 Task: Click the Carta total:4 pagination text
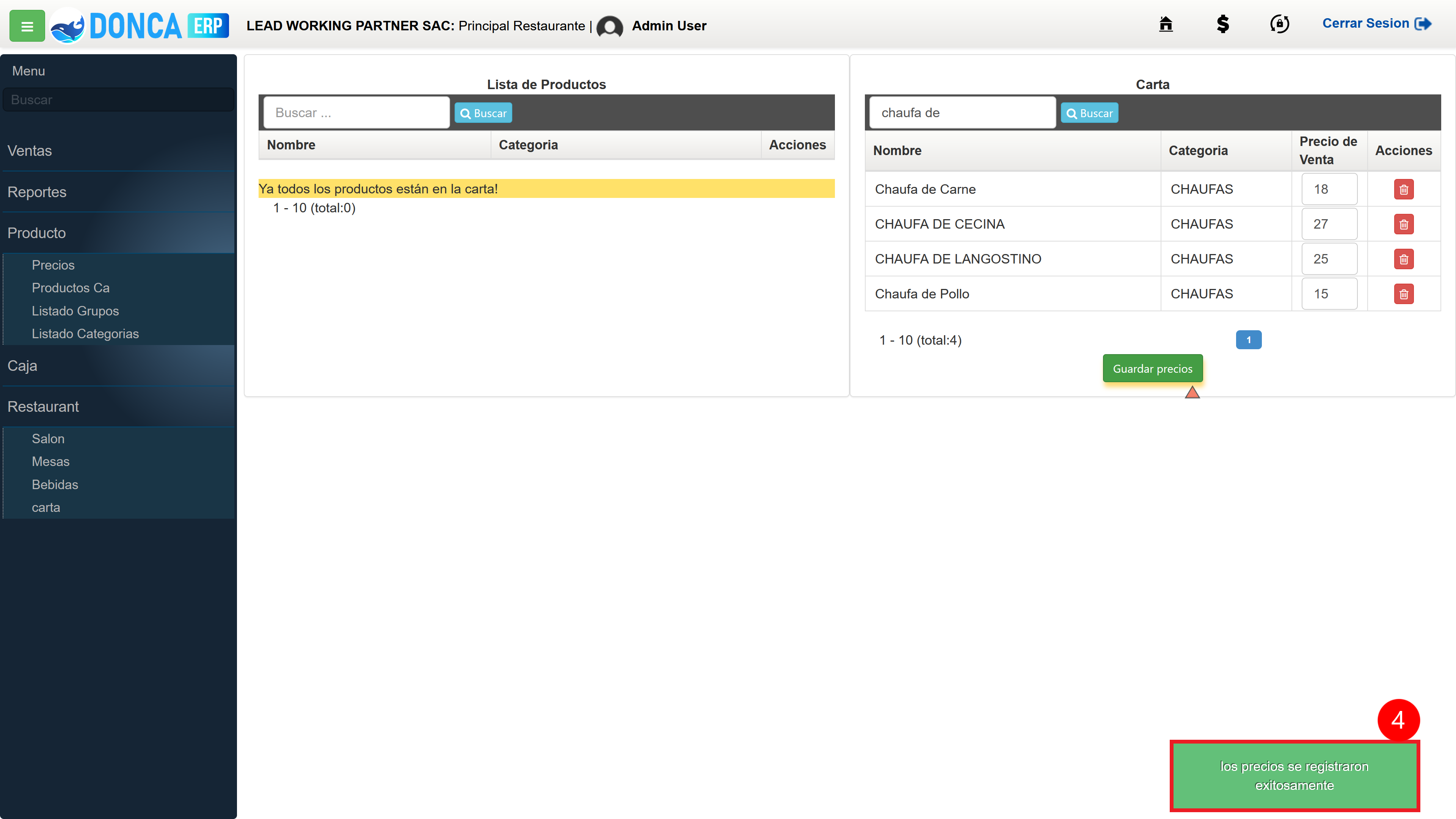[x=920, y=340]
